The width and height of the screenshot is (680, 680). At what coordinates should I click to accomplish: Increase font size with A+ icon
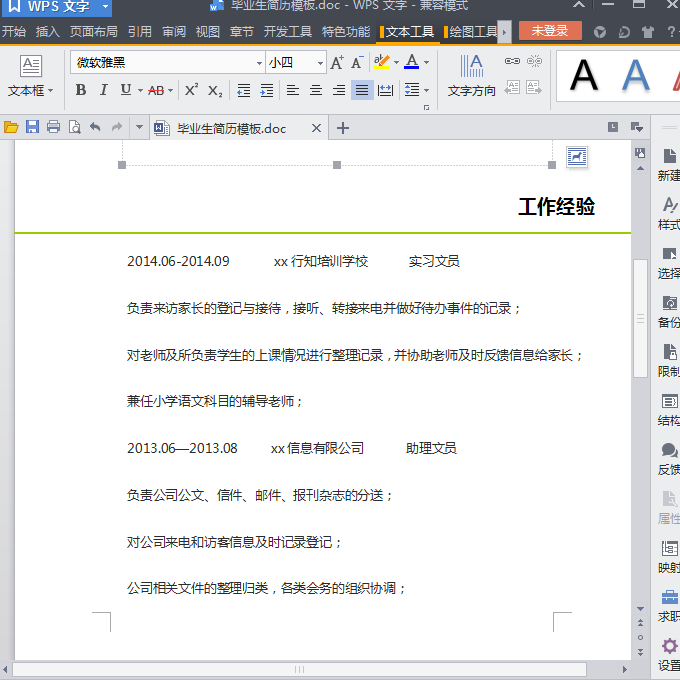[x=337, y=62]
